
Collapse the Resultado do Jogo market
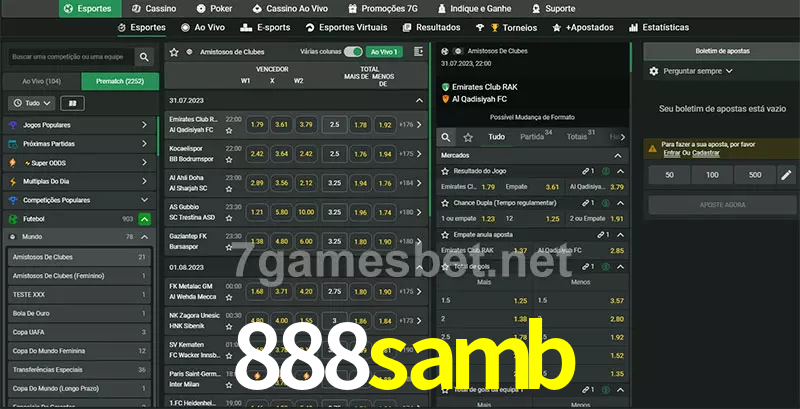pos(620,171)
